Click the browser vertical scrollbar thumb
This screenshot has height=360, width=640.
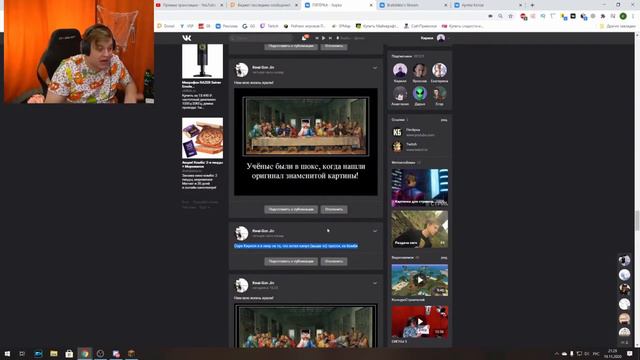[637, 220]
